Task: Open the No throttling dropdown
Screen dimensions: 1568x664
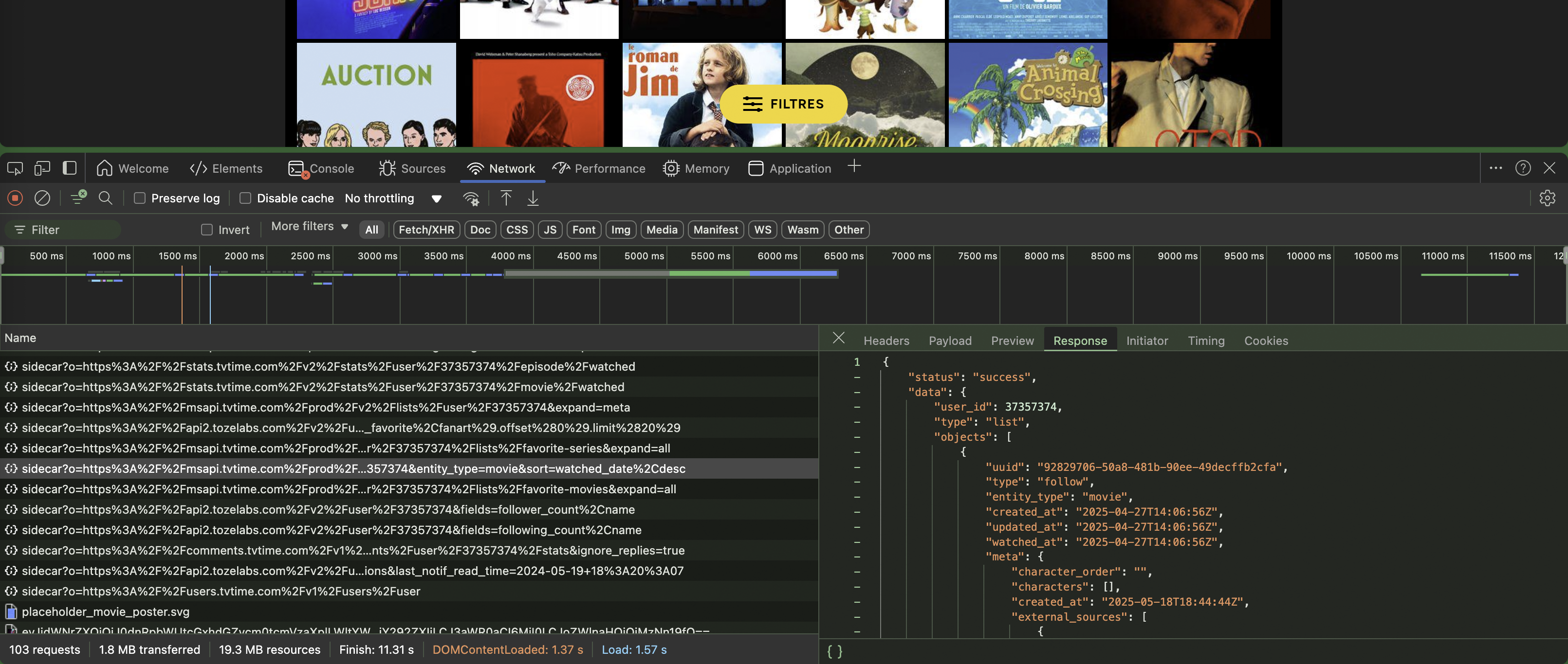Action: [x=393, y=198]
